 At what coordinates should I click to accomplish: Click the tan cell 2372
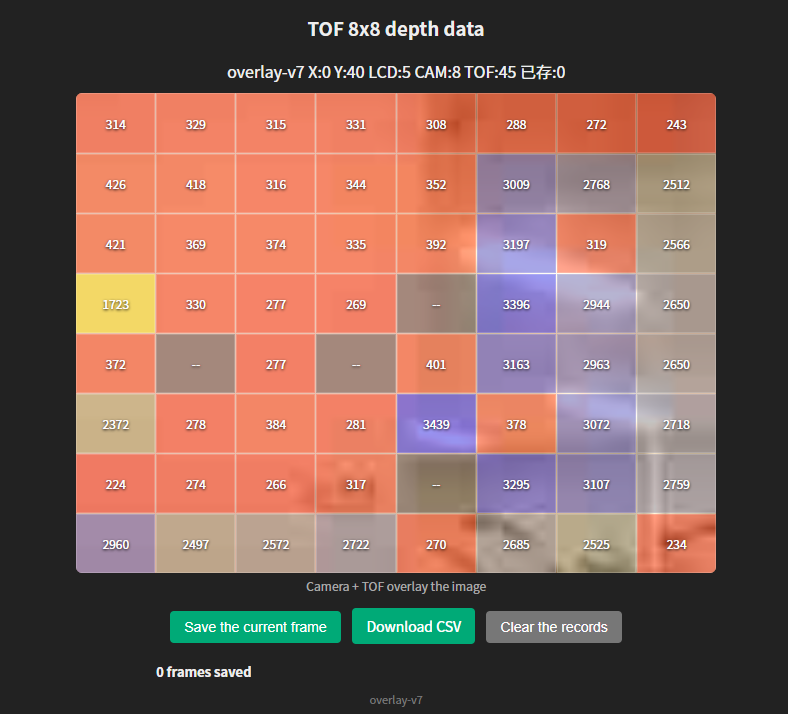point(116,424)
